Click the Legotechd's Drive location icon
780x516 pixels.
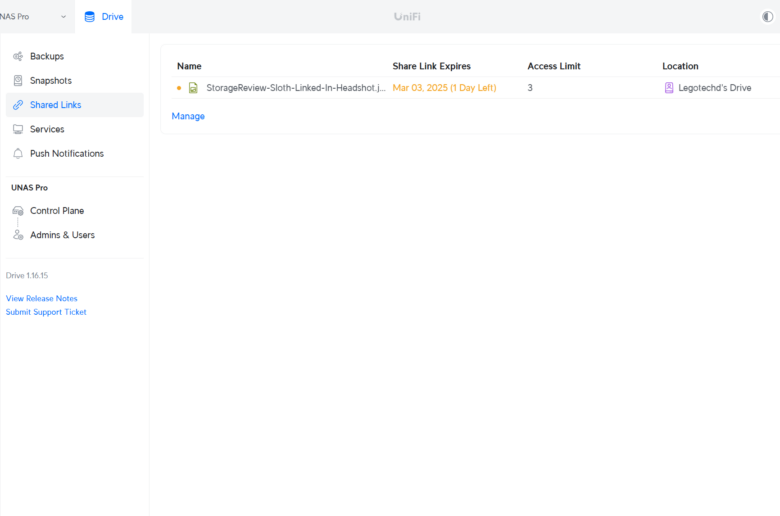669,88
